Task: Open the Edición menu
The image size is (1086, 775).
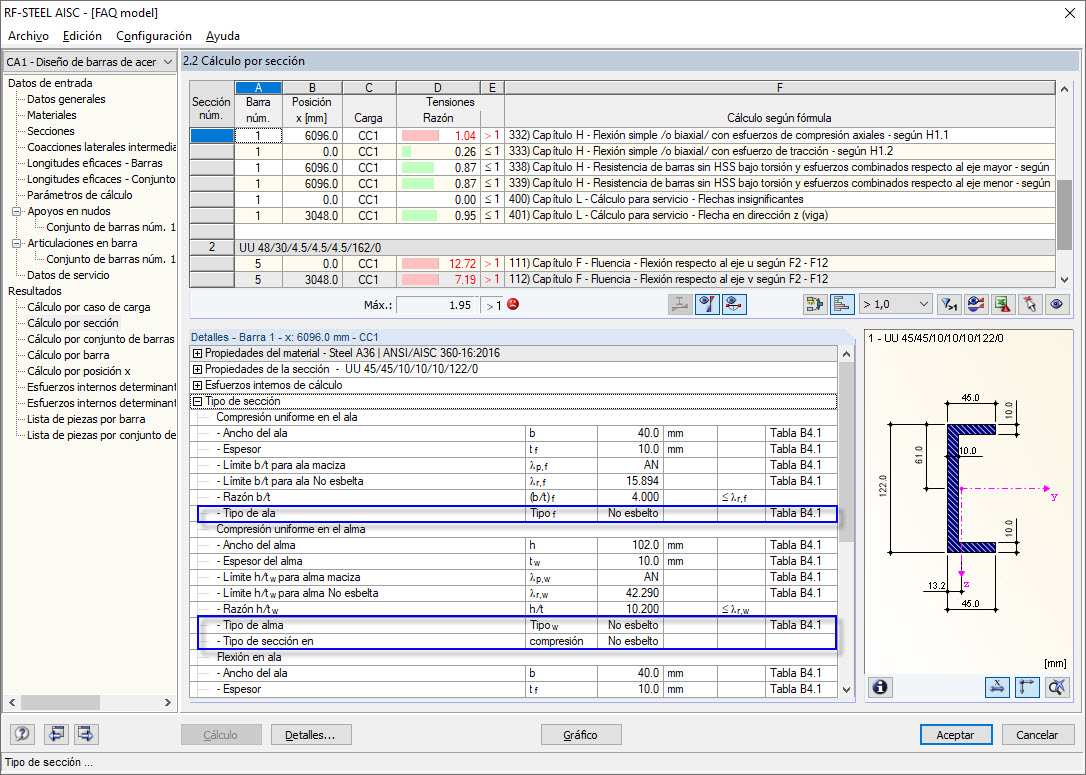Action: [82, 36]
